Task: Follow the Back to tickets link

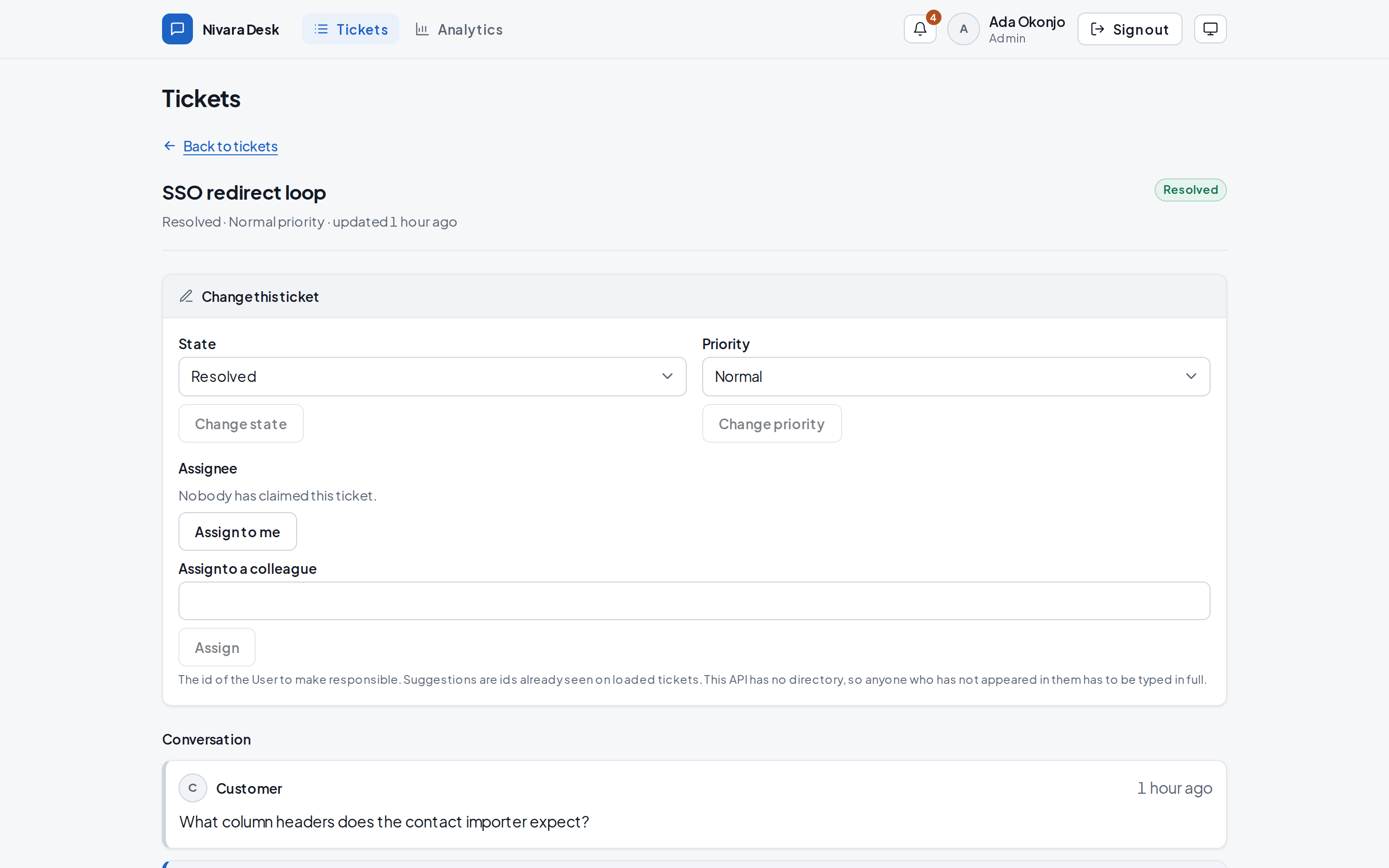Action: click(x=230, y=146)
